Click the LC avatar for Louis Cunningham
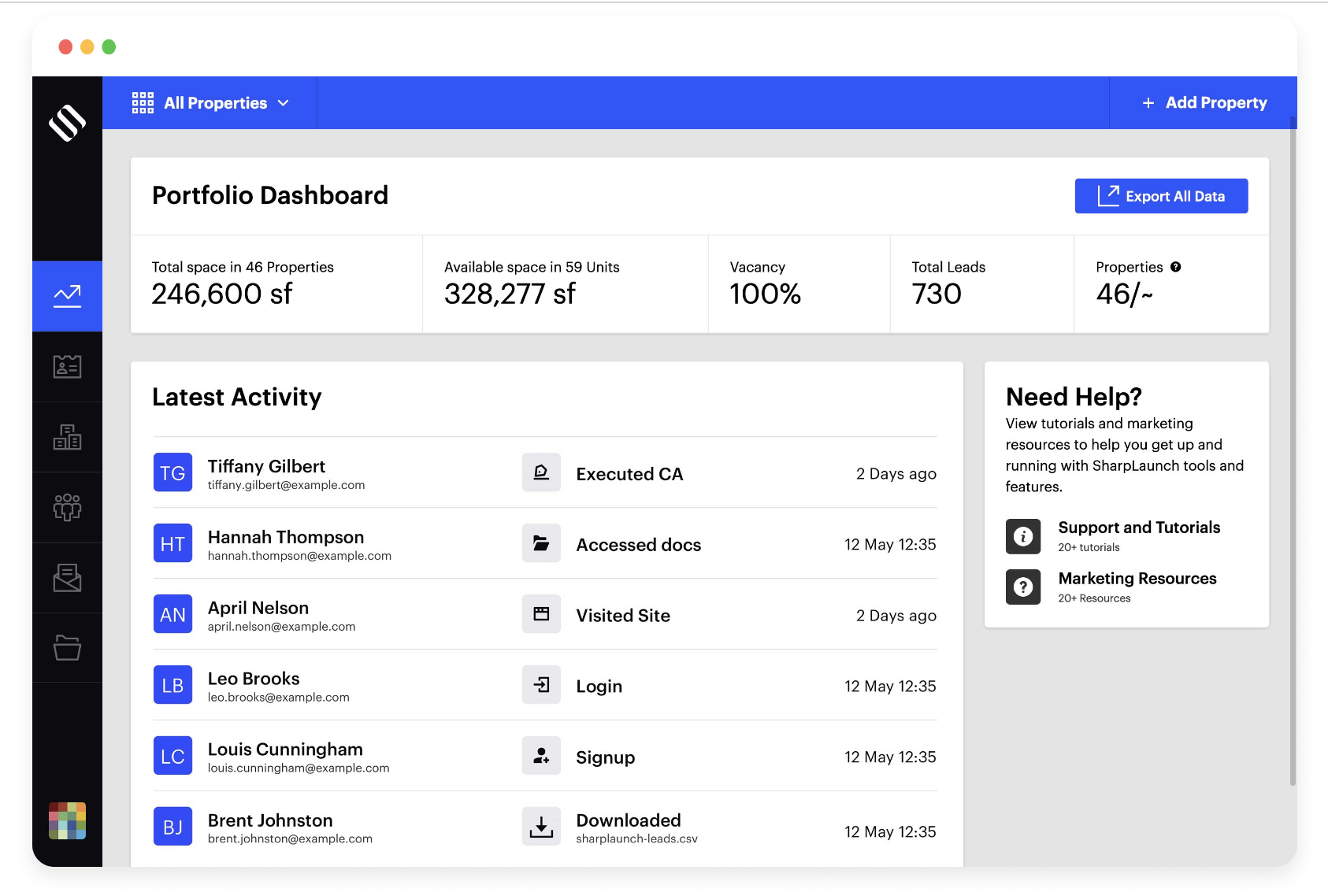The width and height of the screenshot is (1328, 896). pos(172,756)
